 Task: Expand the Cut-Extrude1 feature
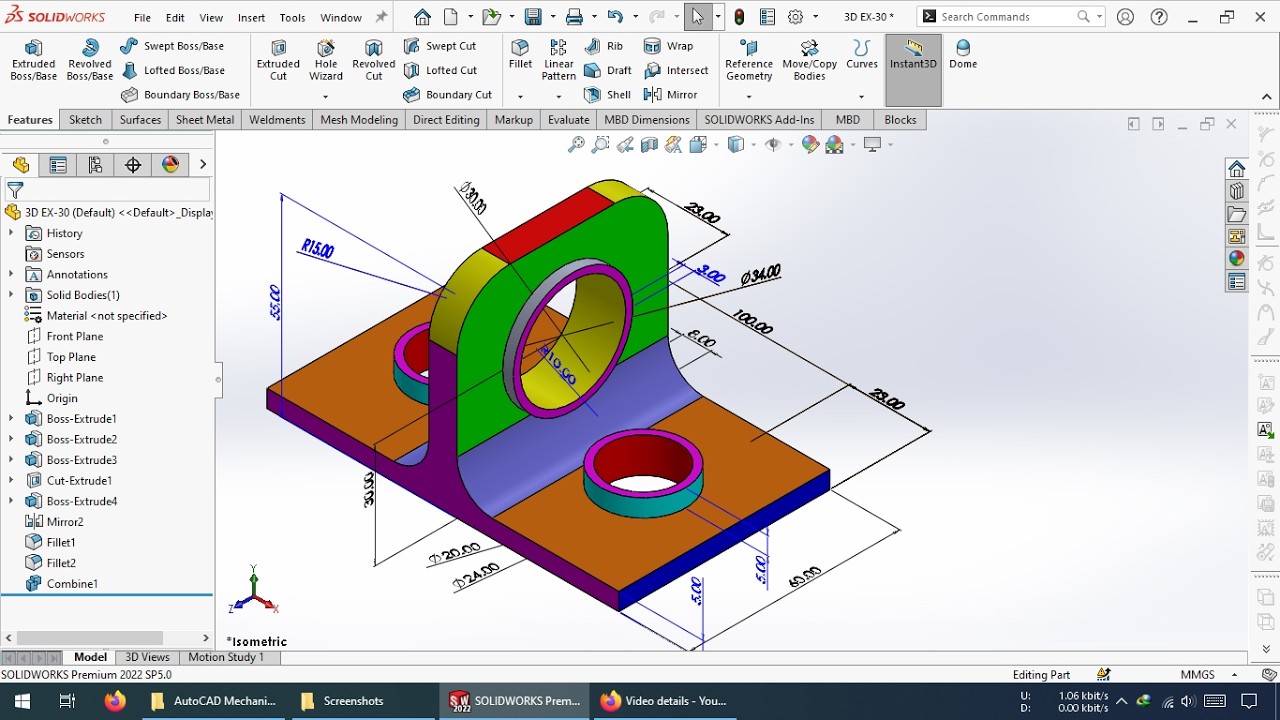[x=11, y=481]
